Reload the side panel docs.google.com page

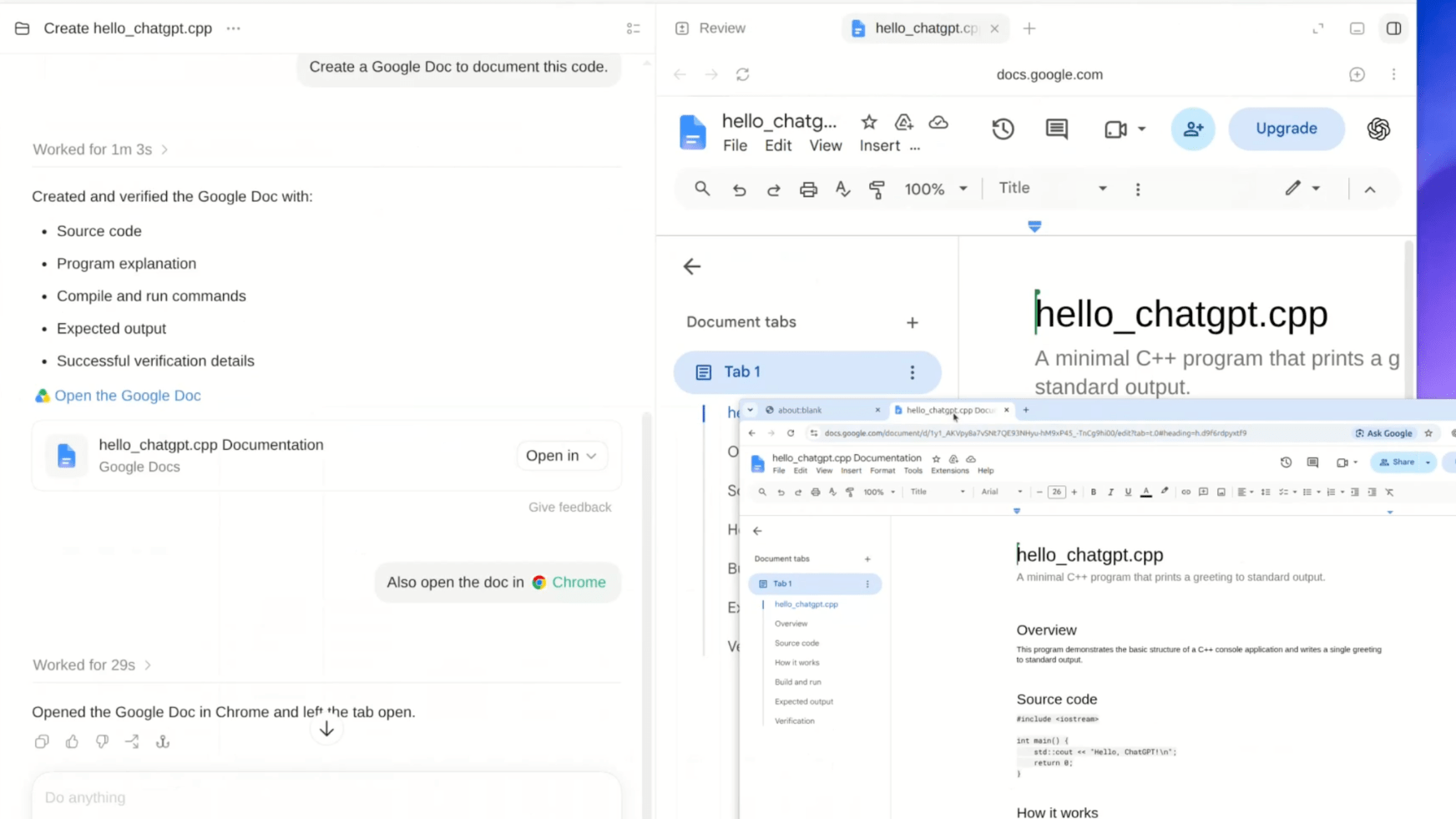coord(743,74)
